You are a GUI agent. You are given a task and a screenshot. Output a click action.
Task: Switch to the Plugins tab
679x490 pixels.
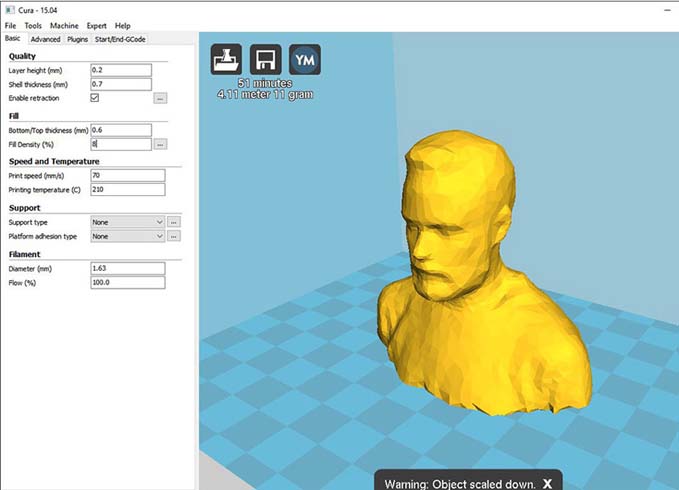78,39
